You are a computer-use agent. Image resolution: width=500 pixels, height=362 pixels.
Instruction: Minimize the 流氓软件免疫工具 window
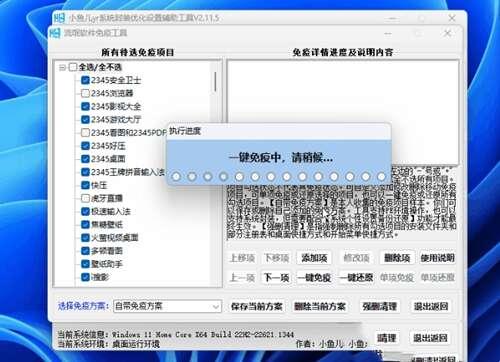coord(388,34)
